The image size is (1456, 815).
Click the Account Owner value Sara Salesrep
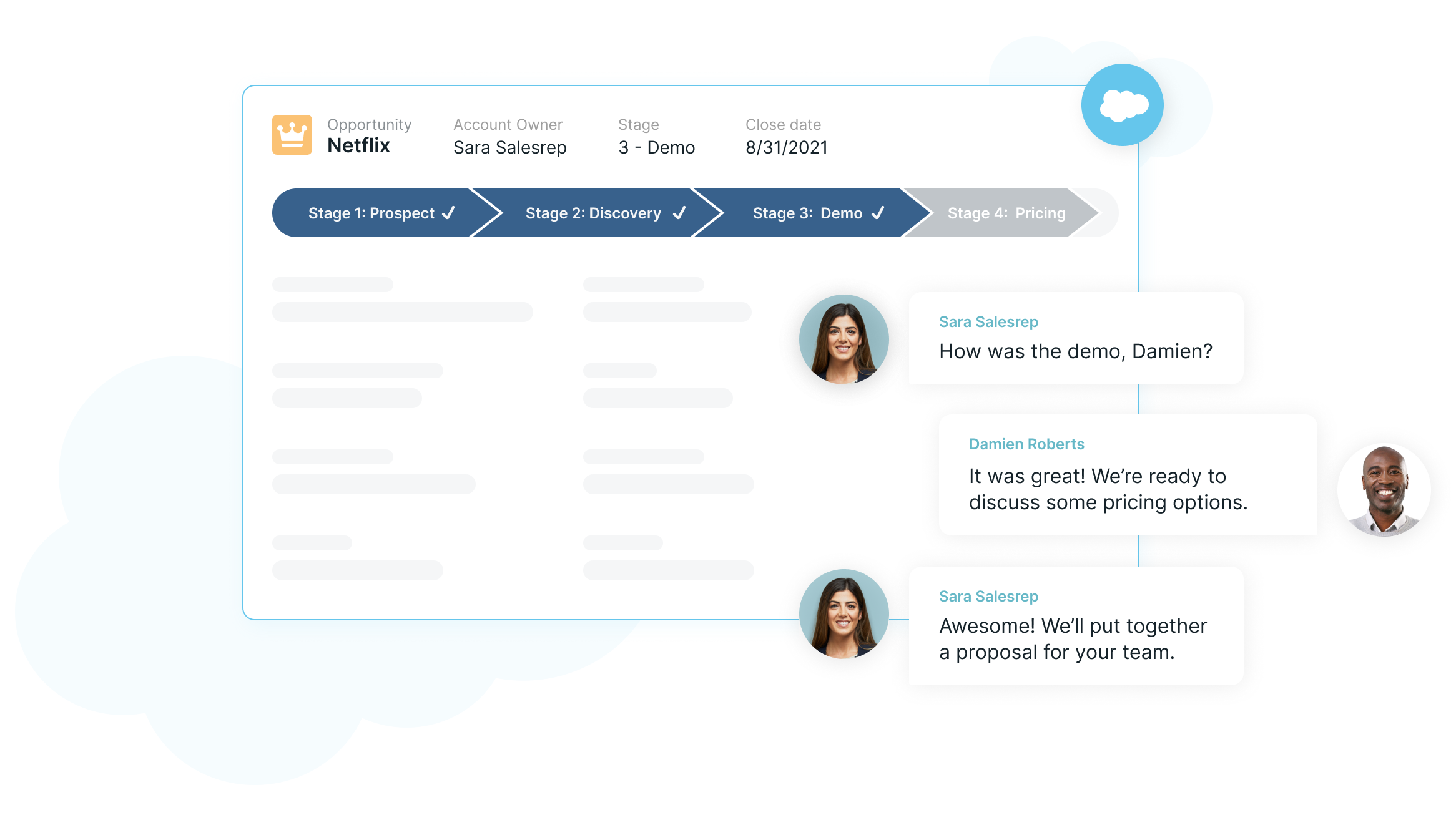tap(510, 147)
